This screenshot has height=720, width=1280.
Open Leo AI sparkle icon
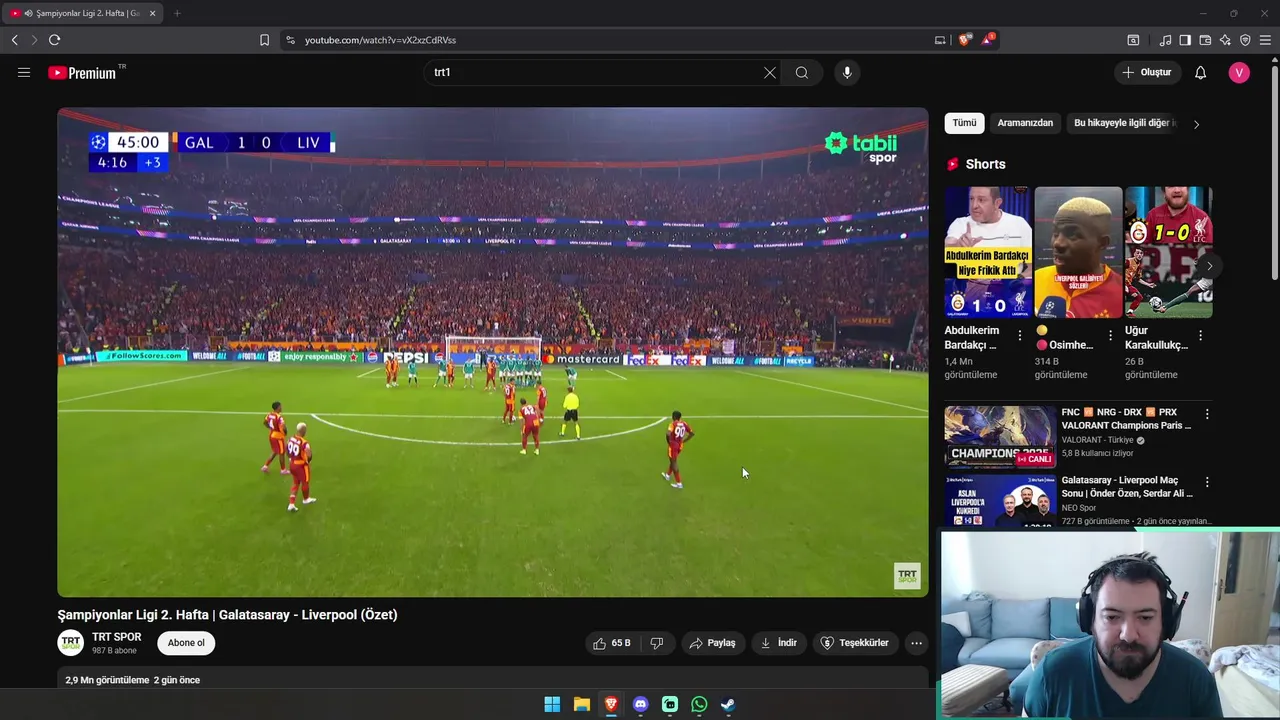1225,40
